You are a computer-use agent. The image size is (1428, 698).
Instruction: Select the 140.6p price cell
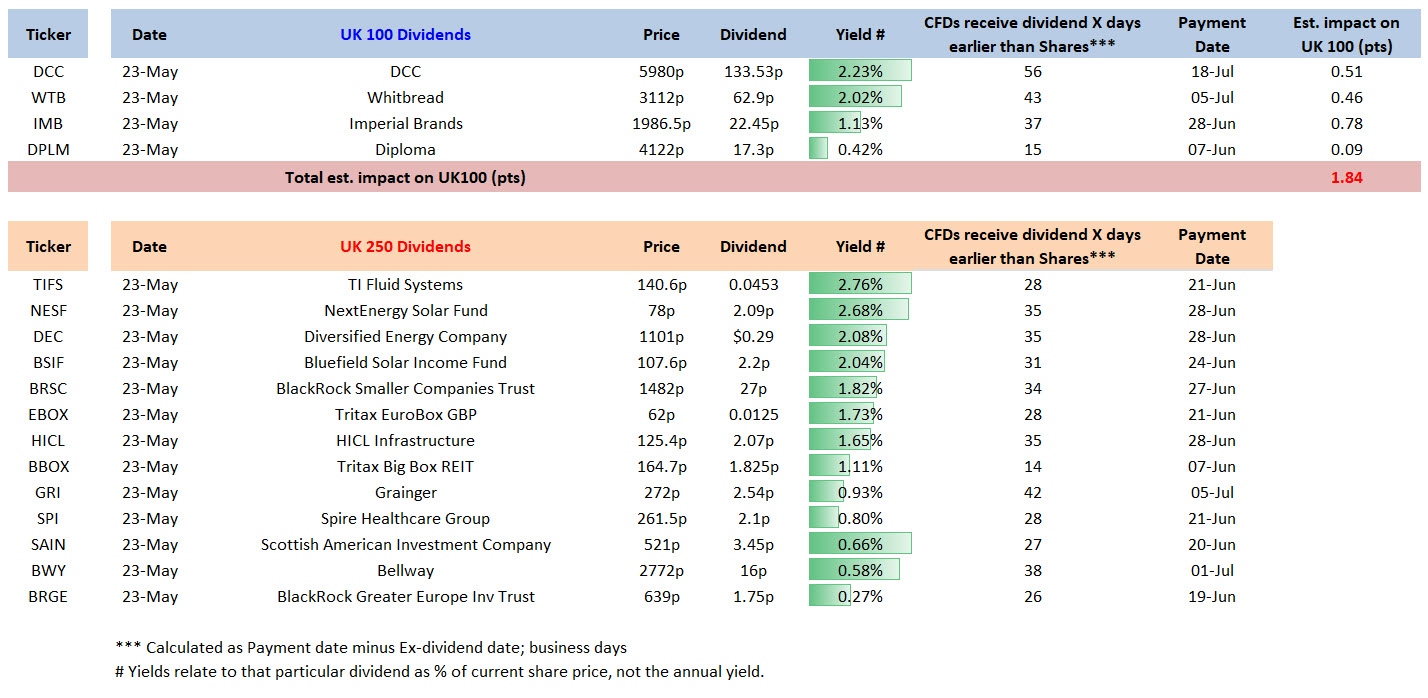[661, 284]
